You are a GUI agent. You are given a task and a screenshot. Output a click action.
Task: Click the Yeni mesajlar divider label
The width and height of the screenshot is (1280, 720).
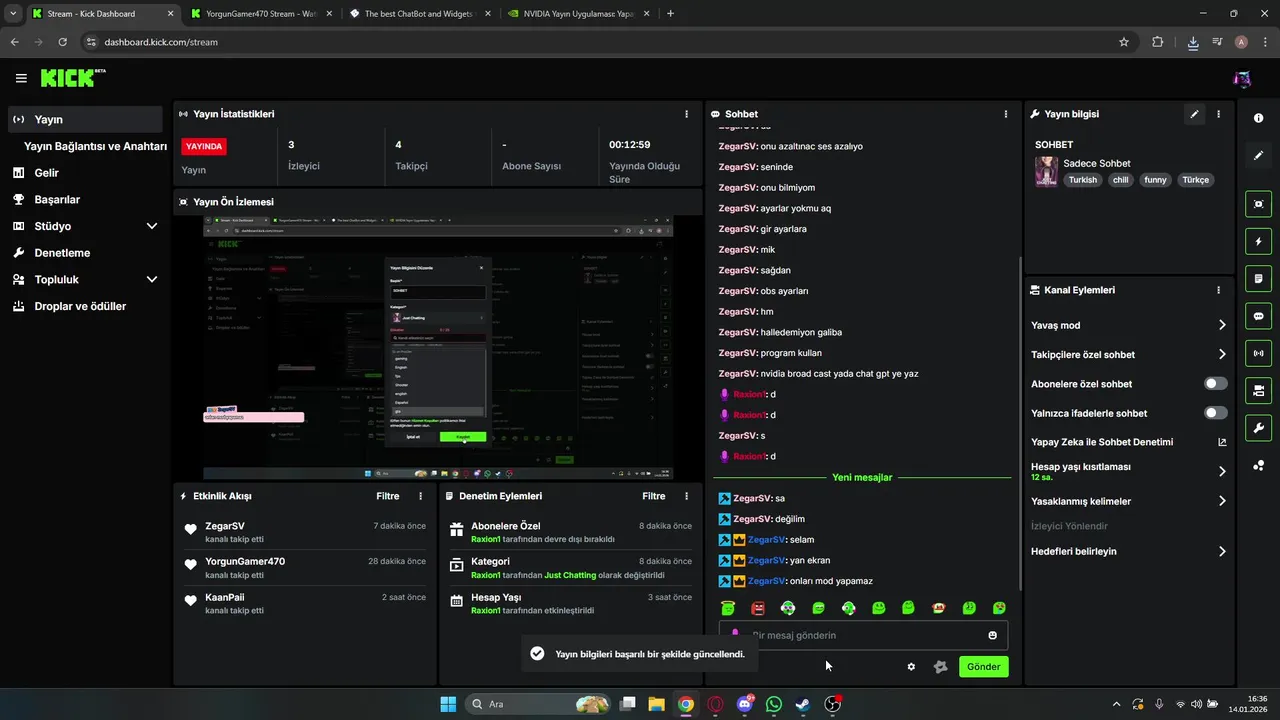[862, 478]
